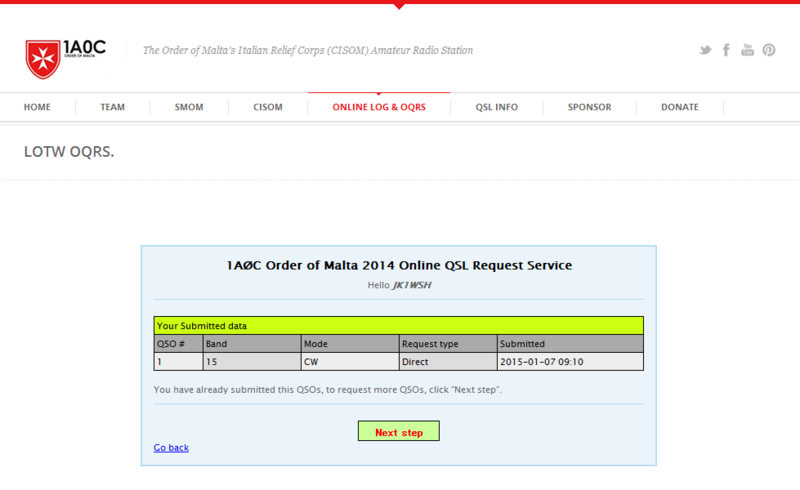Click the LOTW OQRS. page heading
The width and height of the screenshot is (800, 490).
click(x=69, y=152)
